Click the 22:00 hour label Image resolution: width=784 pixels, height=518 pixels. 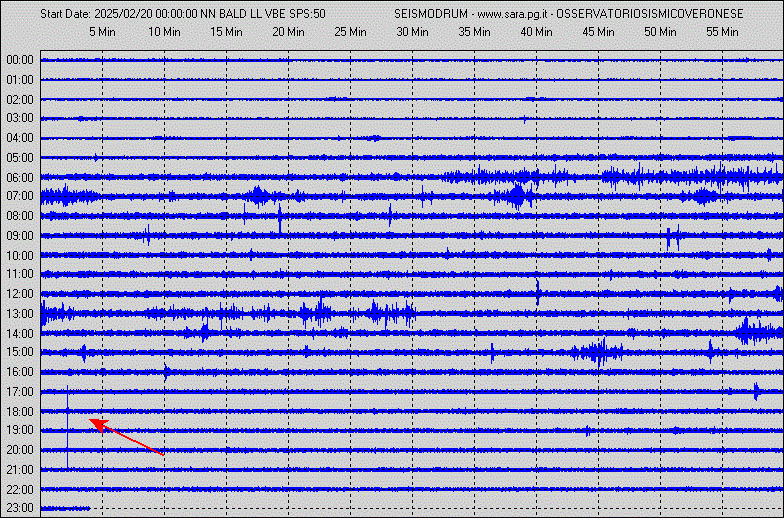pyautogui.click(x=20, y=490)
